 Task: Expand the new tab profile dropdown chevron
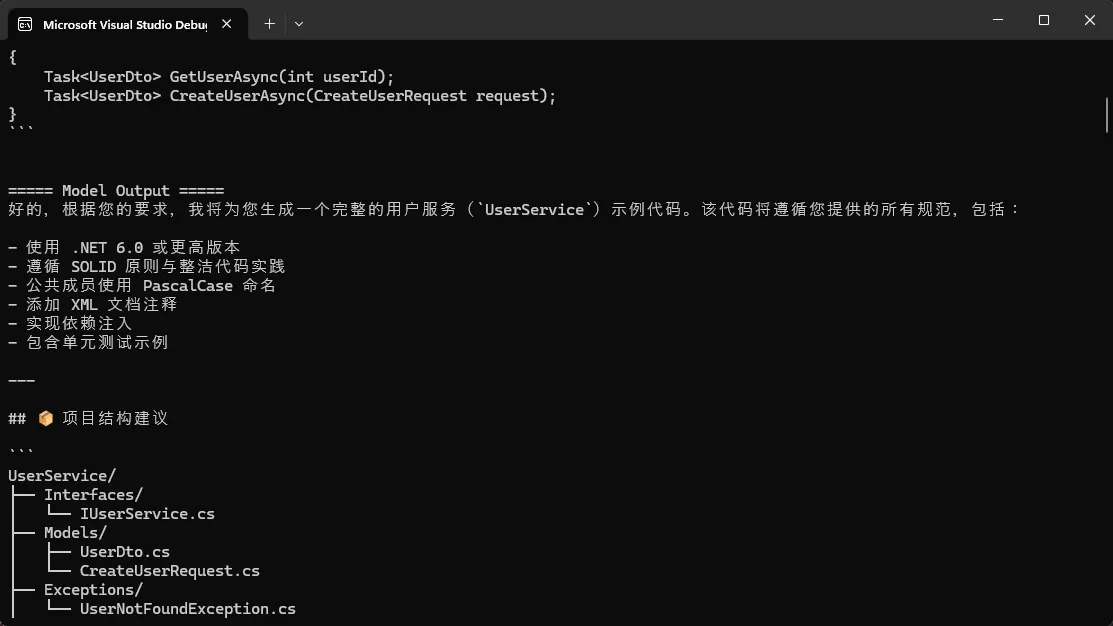tap(299, 24)
